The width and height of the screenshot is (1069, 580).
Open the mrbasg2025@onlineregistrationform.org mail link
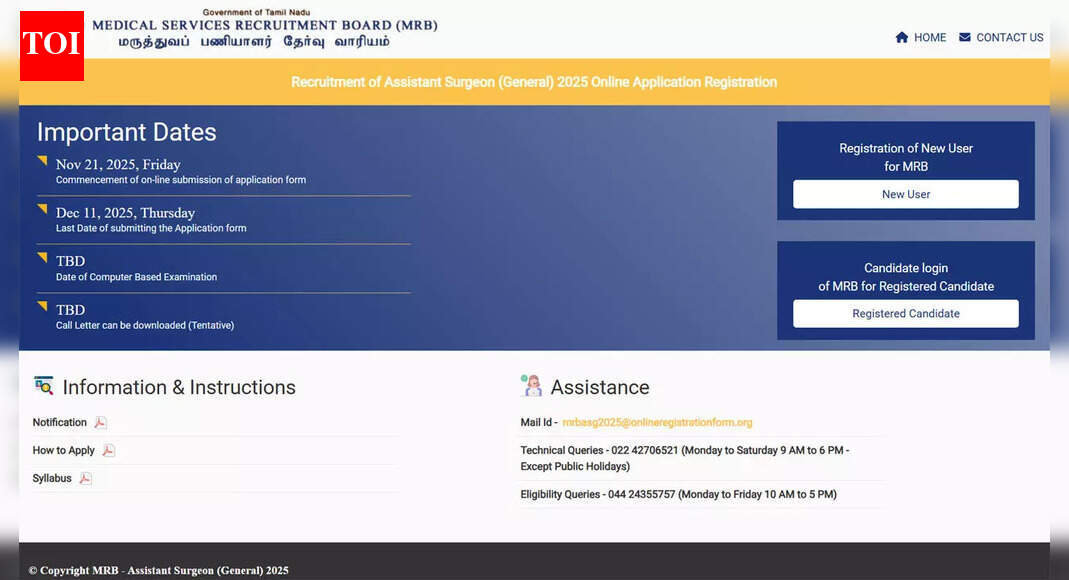[x=657, y=422]
